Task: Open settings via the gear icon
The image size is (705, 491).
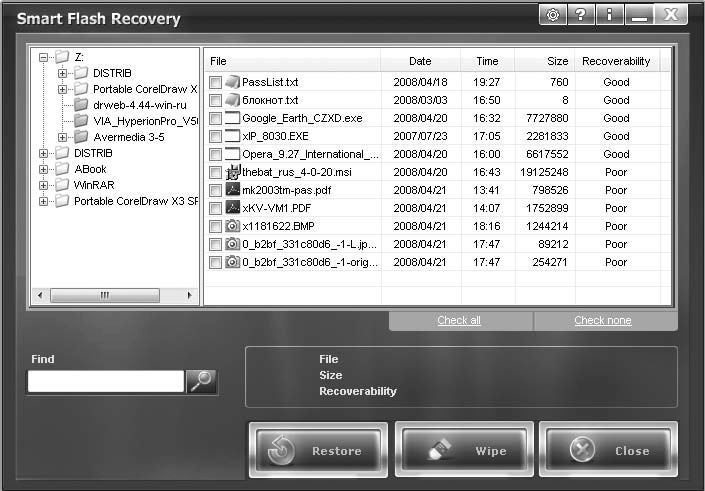Action: (553, 15)
